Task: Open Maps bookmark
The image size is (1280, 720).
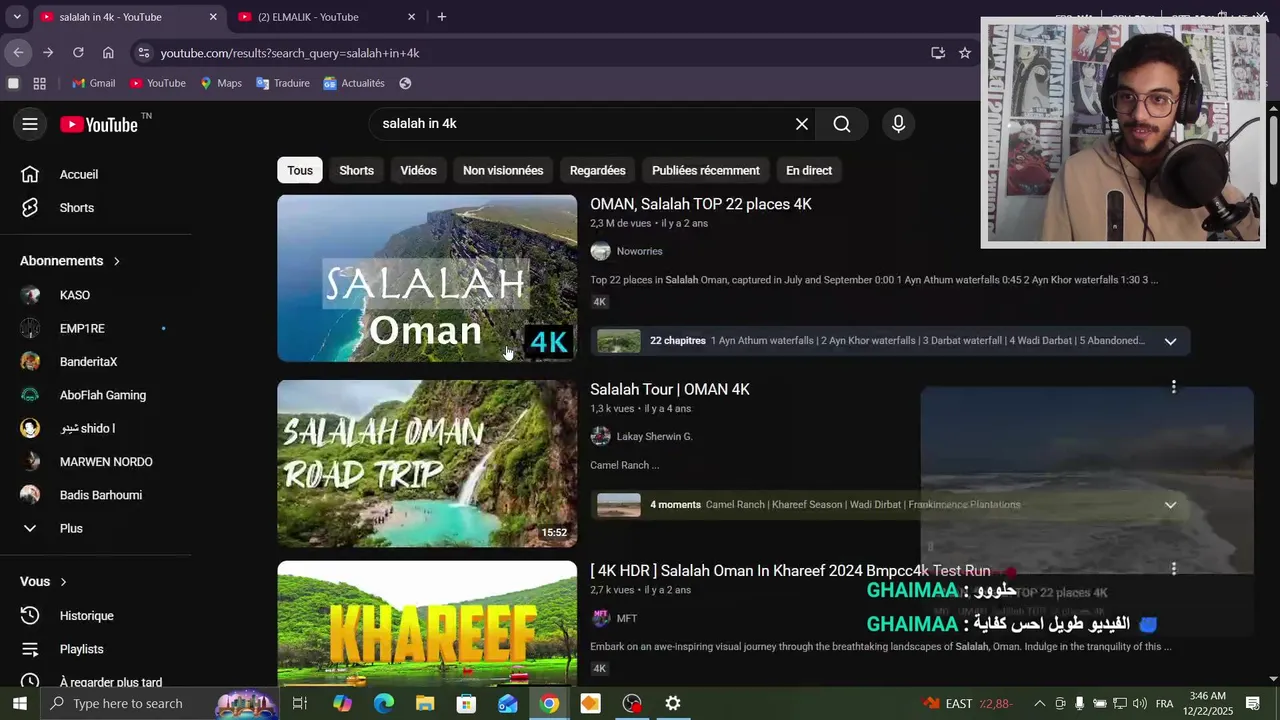Action: [220, 83]
